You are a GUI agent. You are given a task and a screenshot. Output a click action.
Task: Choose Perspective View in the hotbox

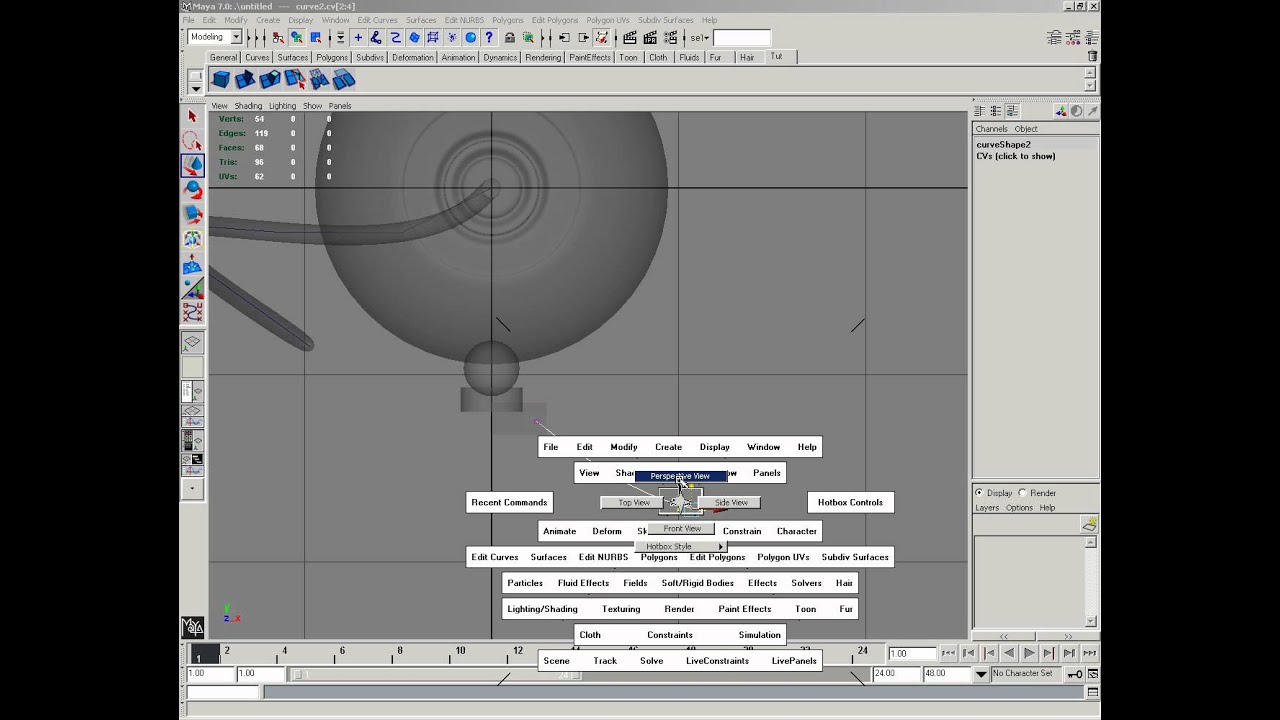click(680, 476)
